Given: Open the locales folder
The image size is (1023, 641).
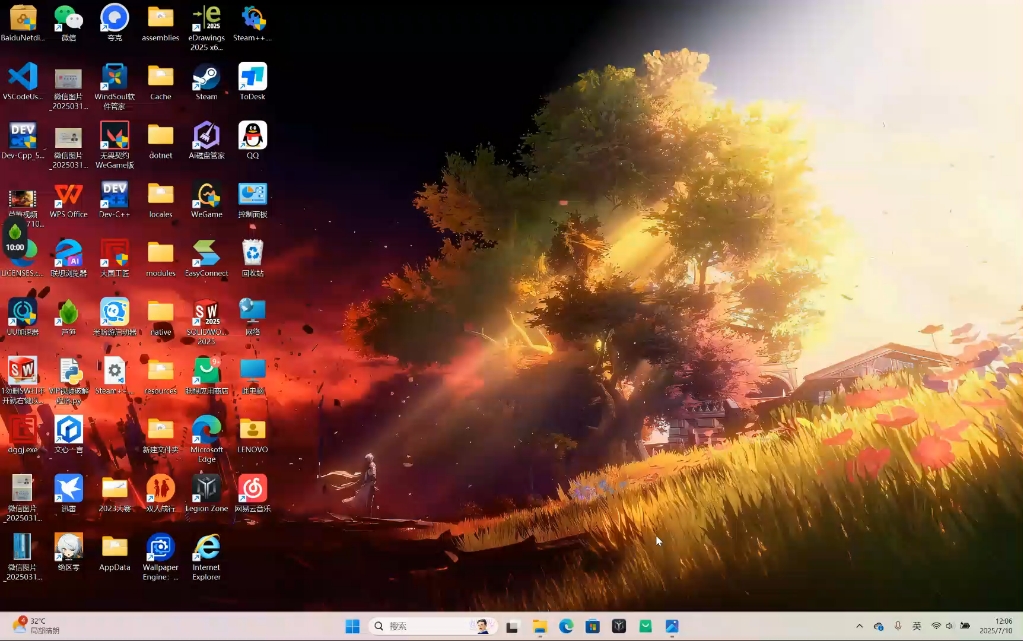Looking at the screenshot, I should coord(160,195).
